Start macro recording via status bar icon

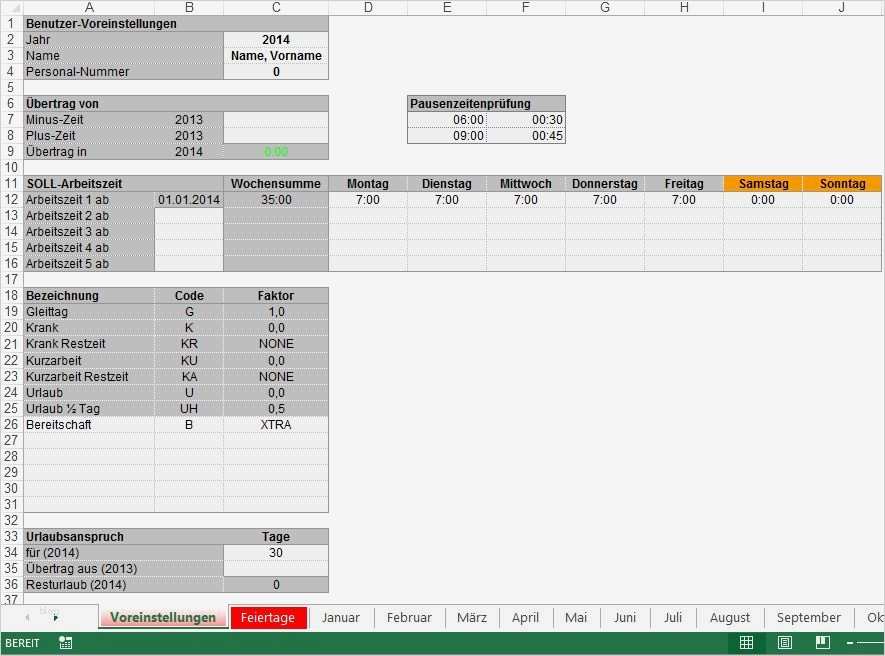(x=65, y=645)
